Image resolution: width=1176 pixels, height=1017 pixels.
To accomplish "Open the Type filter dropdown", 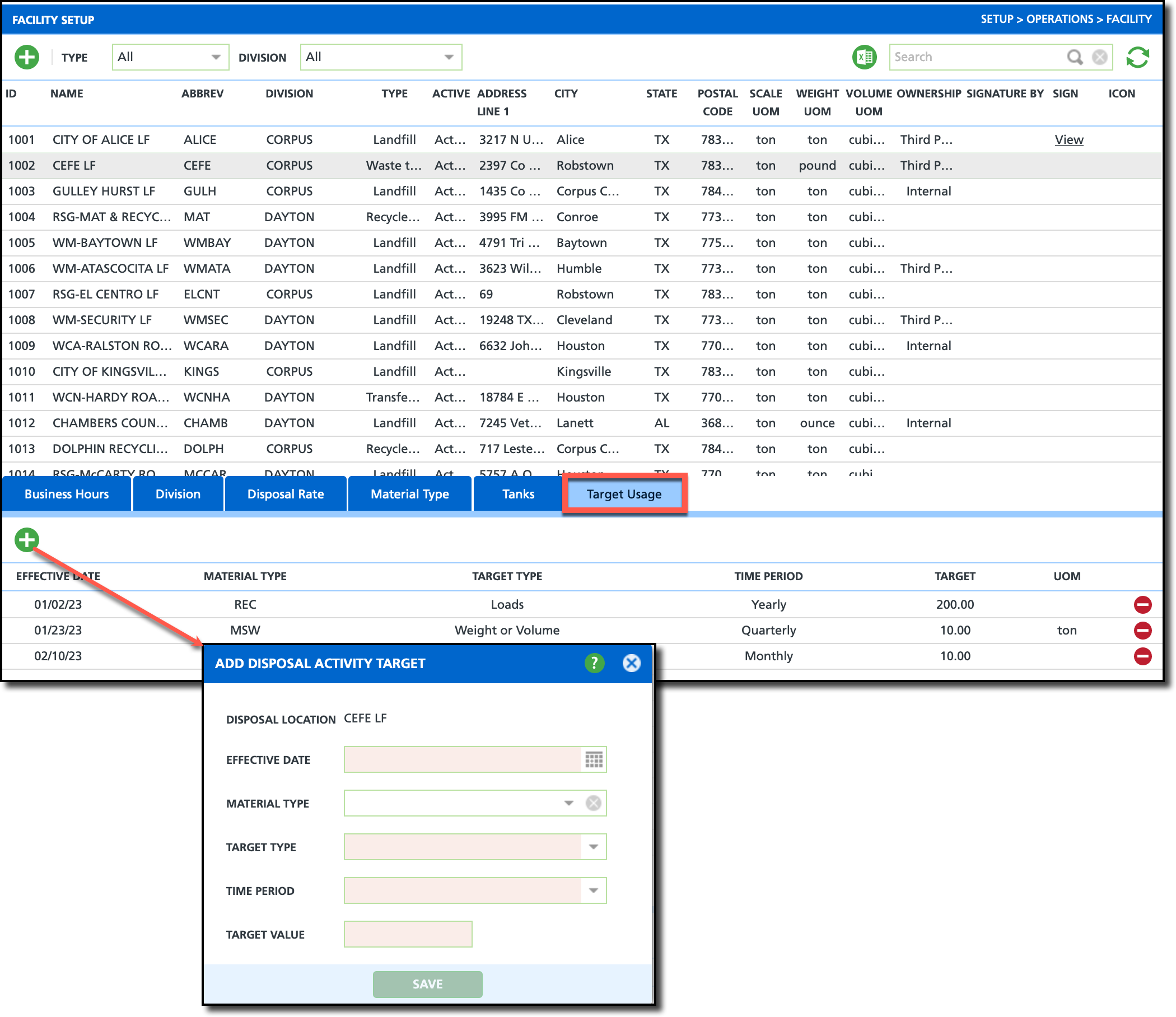I will coord(216,57).
